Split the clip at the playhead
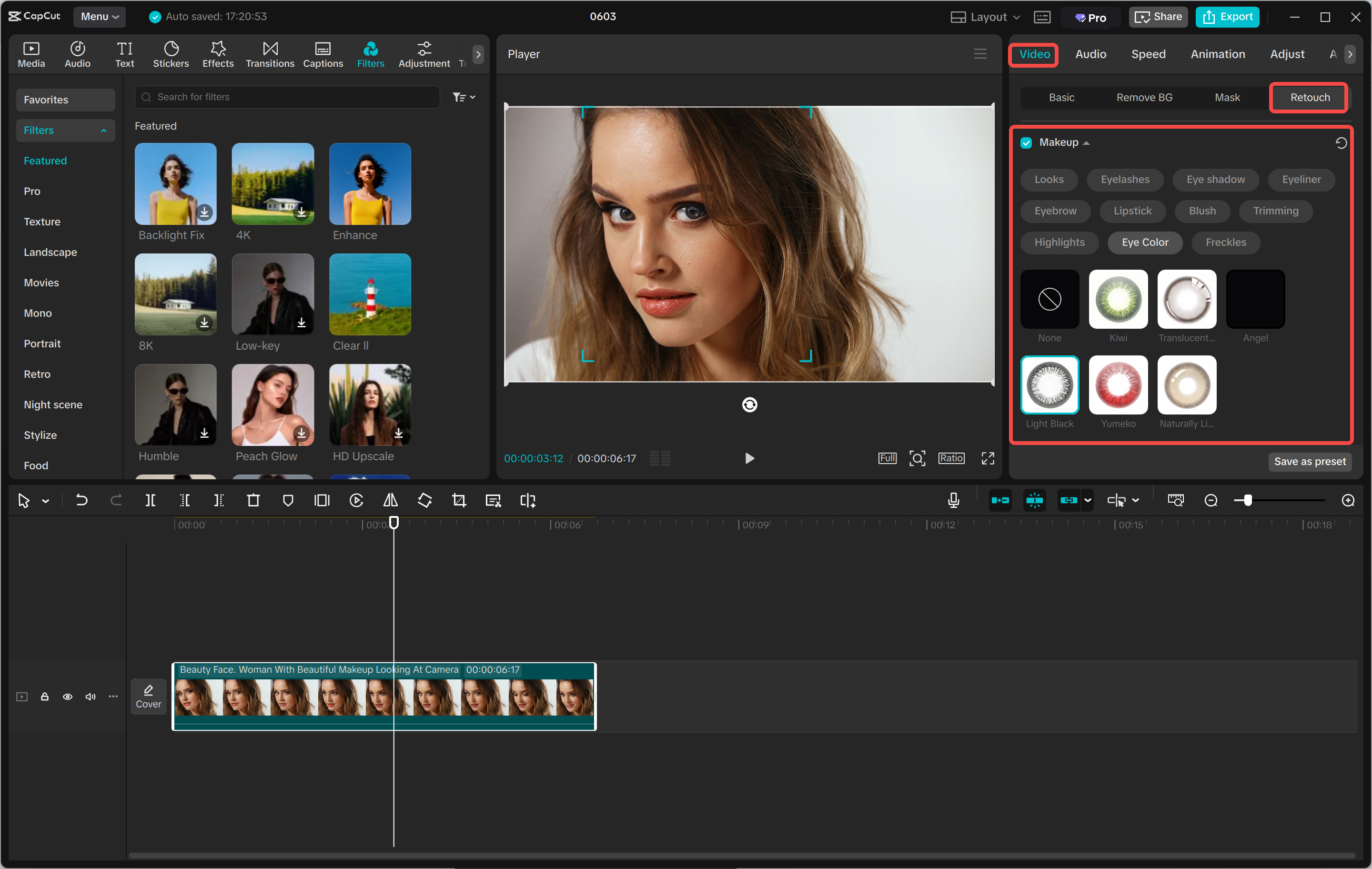 point(151,500)
